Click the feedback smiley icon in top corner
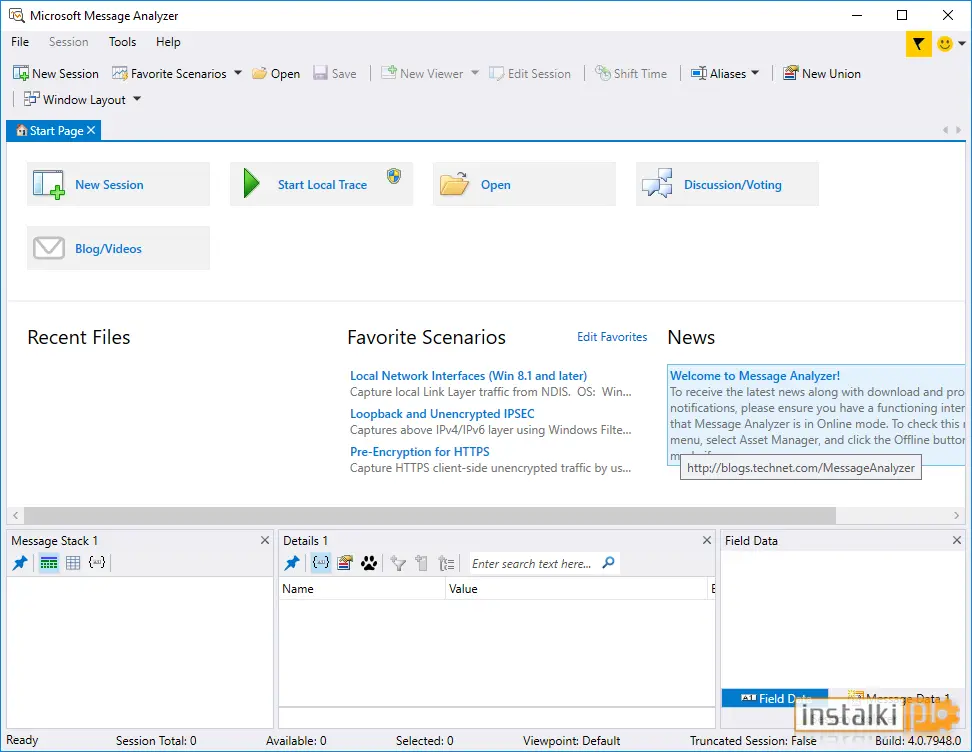 [x=944, y=44]
